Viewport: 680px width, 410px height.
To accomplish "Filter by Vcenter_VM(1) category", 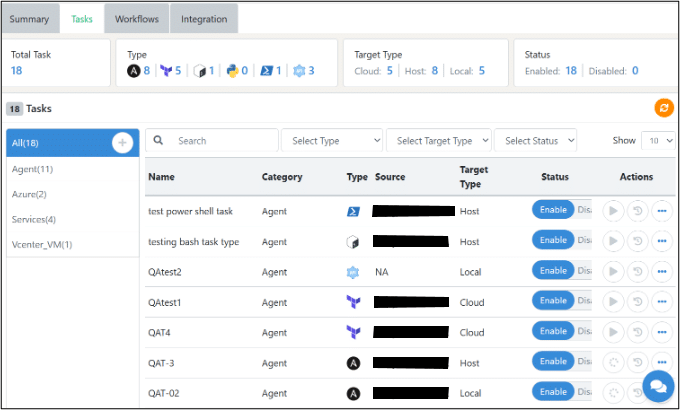I will [x=73, y=245].
